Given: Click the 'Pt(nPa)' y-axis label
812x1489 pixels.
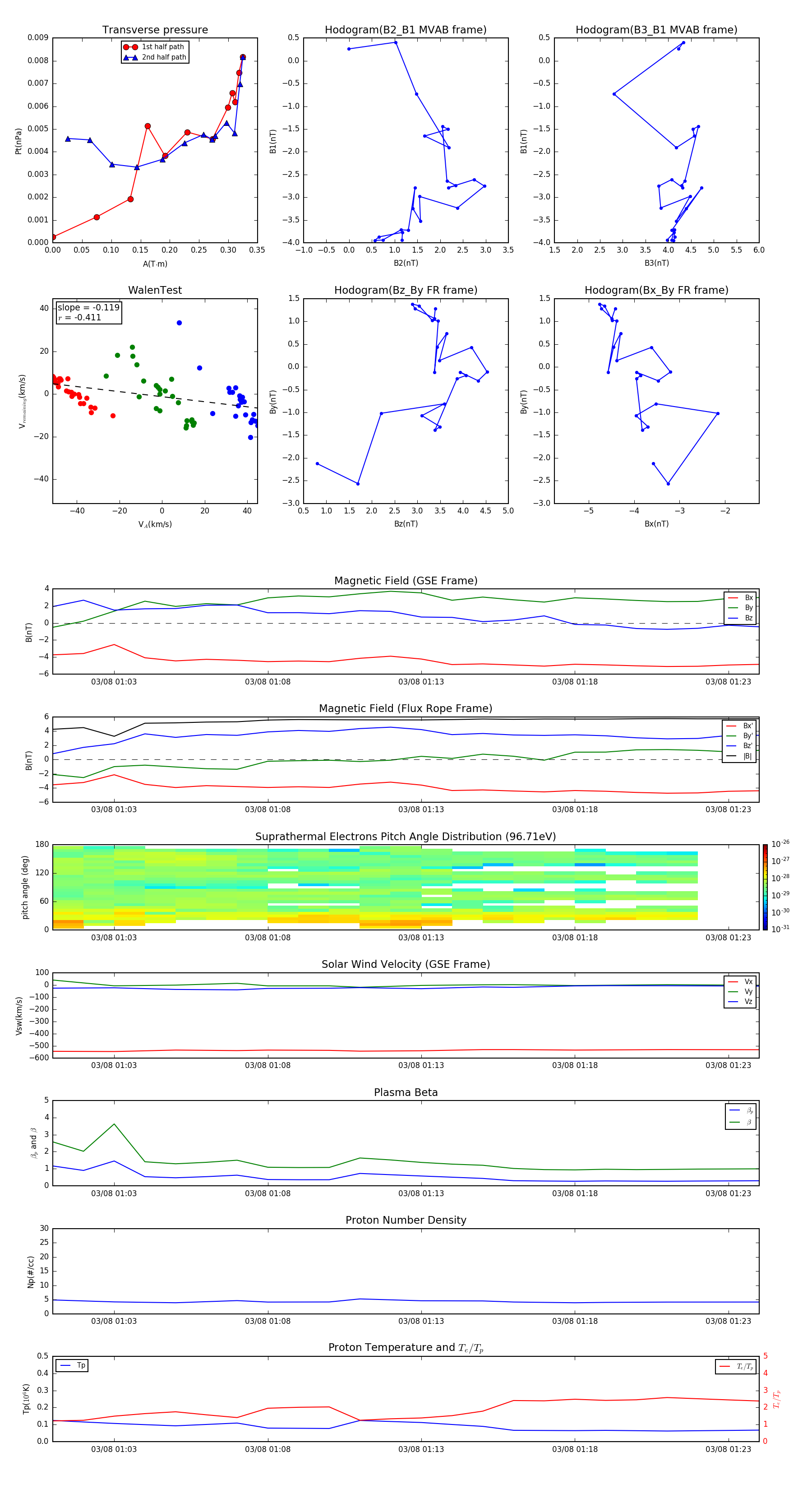Looking at the screenshot, I should (x=18, y=140).
